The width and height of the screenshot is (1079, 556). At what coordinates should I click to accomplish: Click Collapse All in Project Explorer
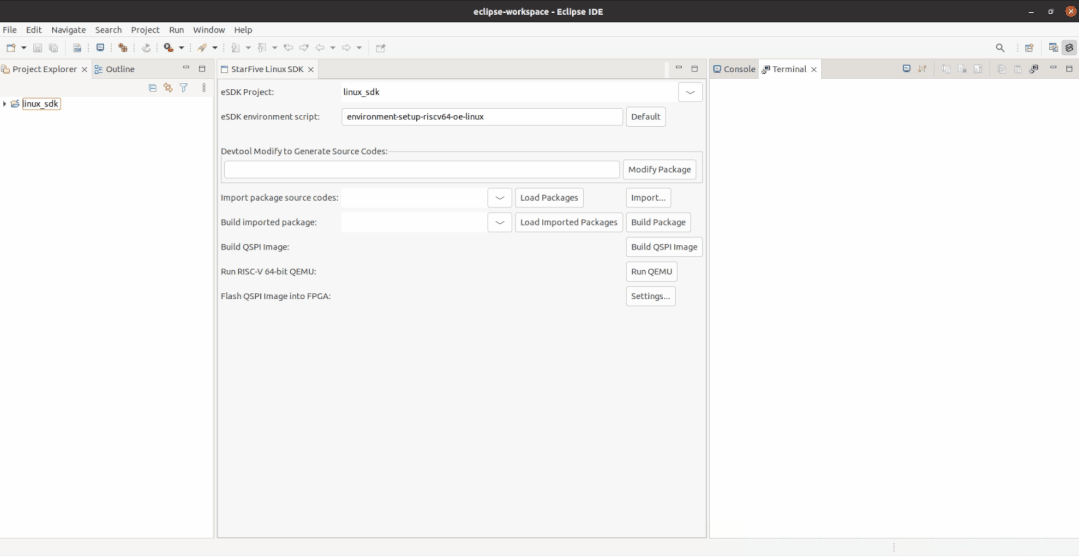click(153, 88)
